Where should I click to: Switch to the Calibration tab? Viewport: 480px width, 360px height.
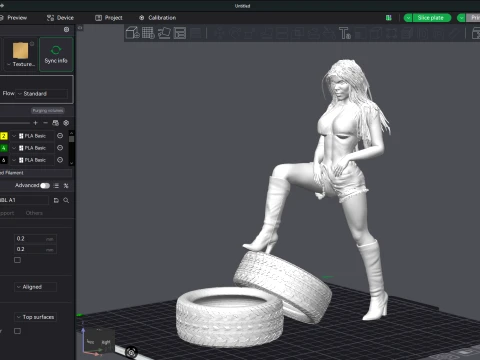click(x=158, y=18)
